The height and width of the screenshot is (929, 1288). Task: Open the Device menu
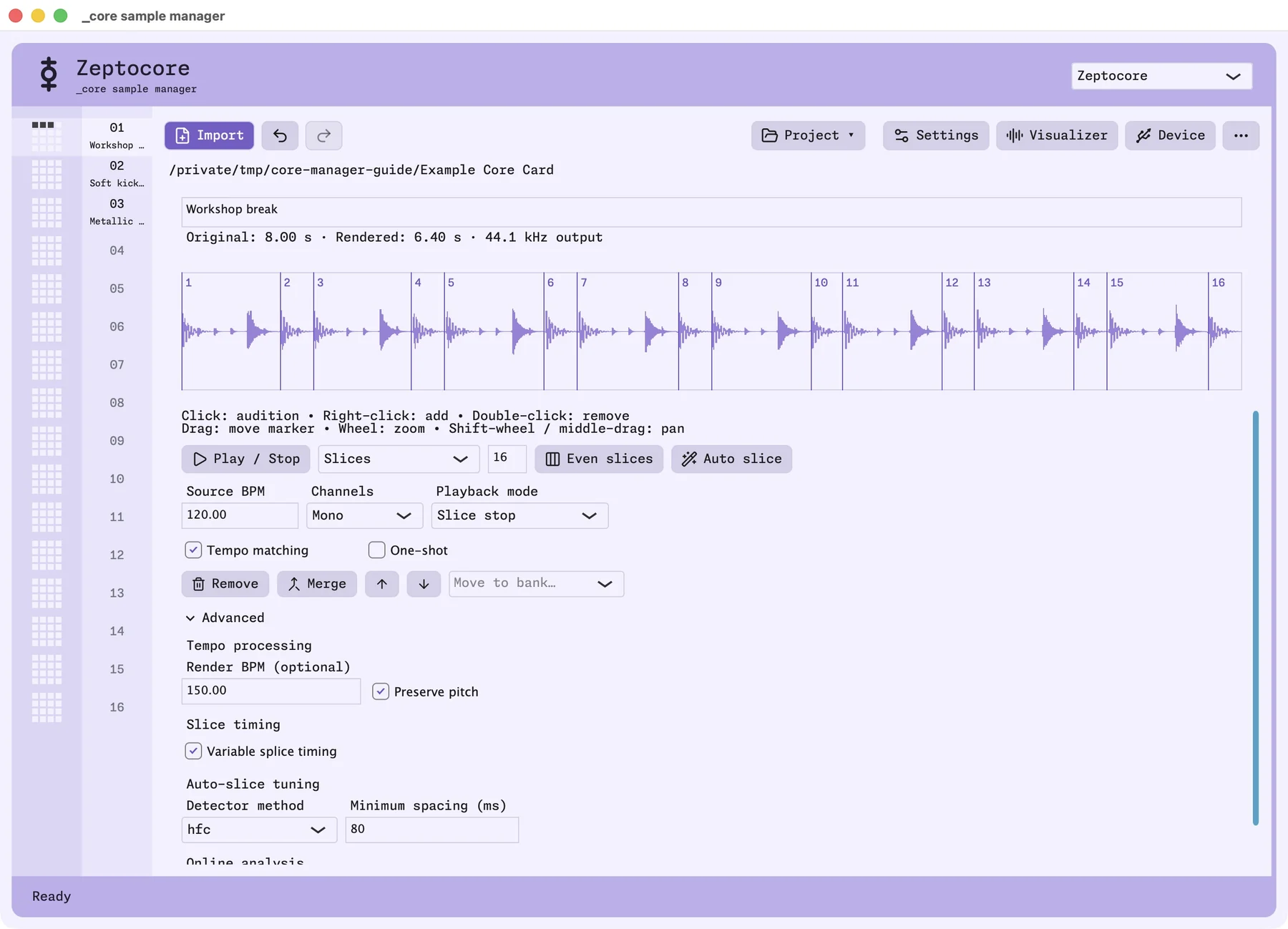click(x=1170, y=135)
